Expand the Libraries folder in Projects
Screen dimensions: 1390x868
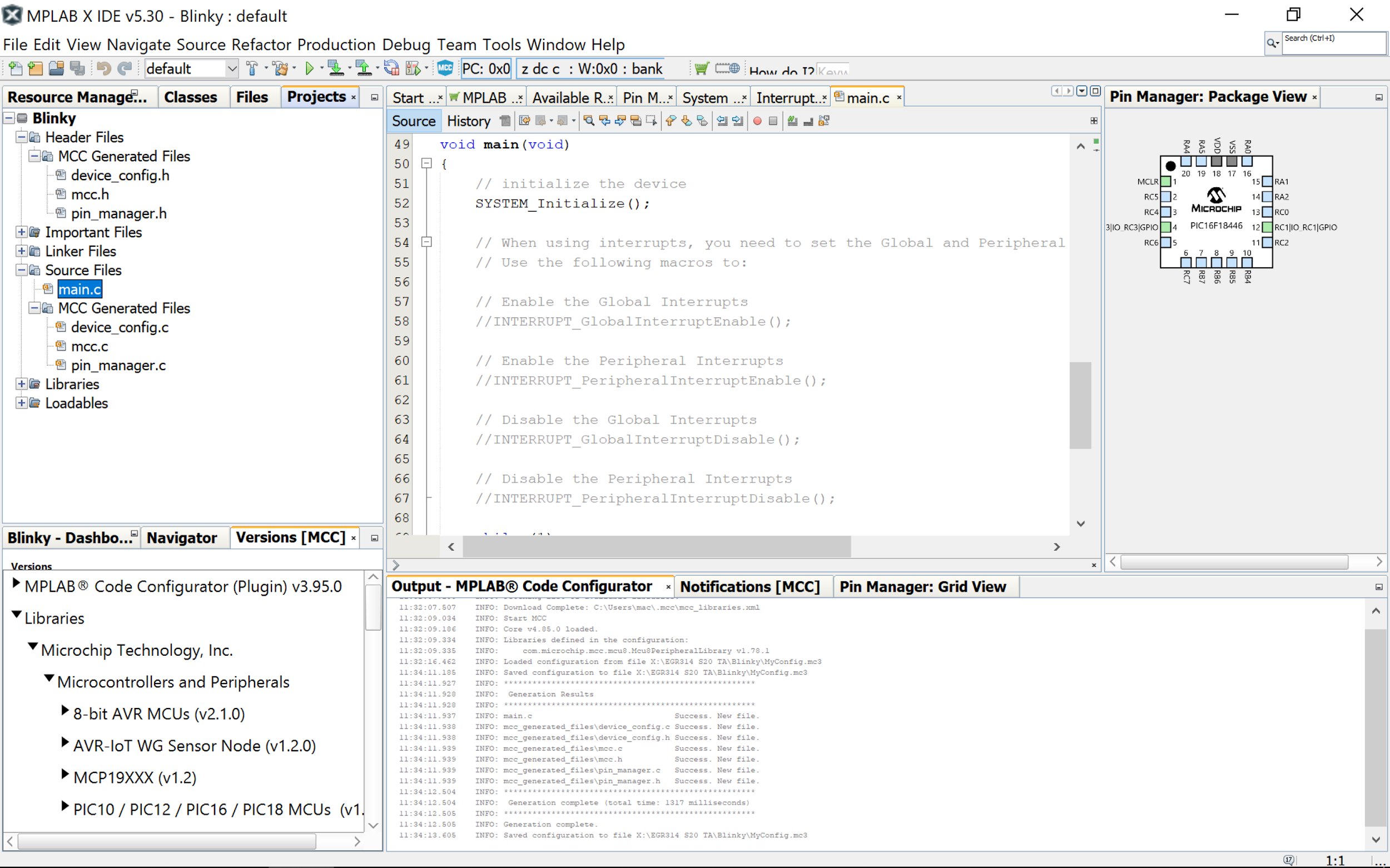(x=21, y=384)
